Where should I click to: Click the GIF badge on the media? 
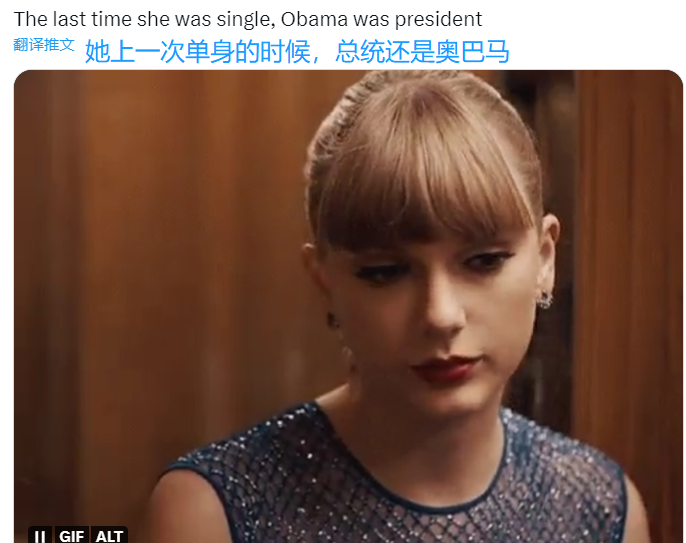click(71, 536)
